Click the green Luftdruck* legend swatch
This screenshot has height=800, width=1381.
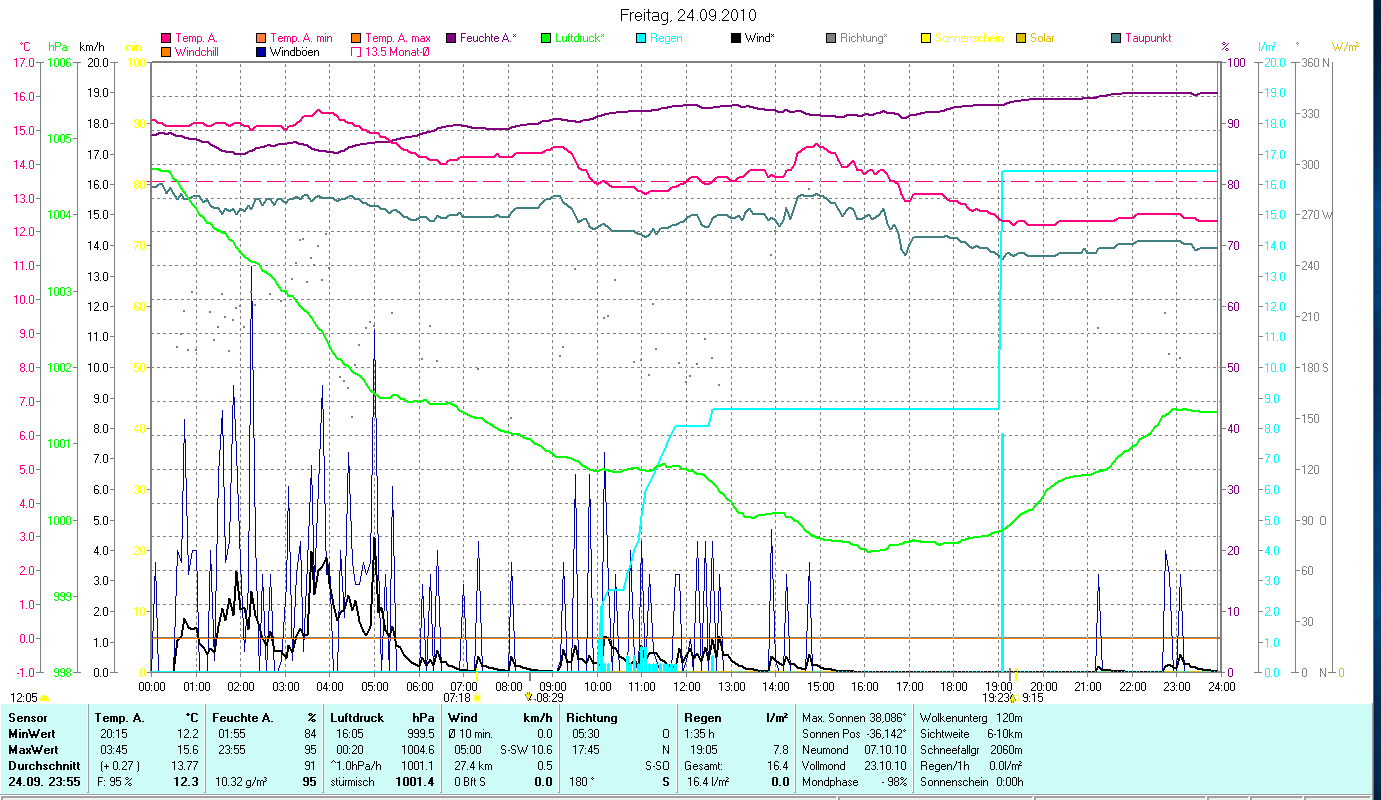[546, 38]
